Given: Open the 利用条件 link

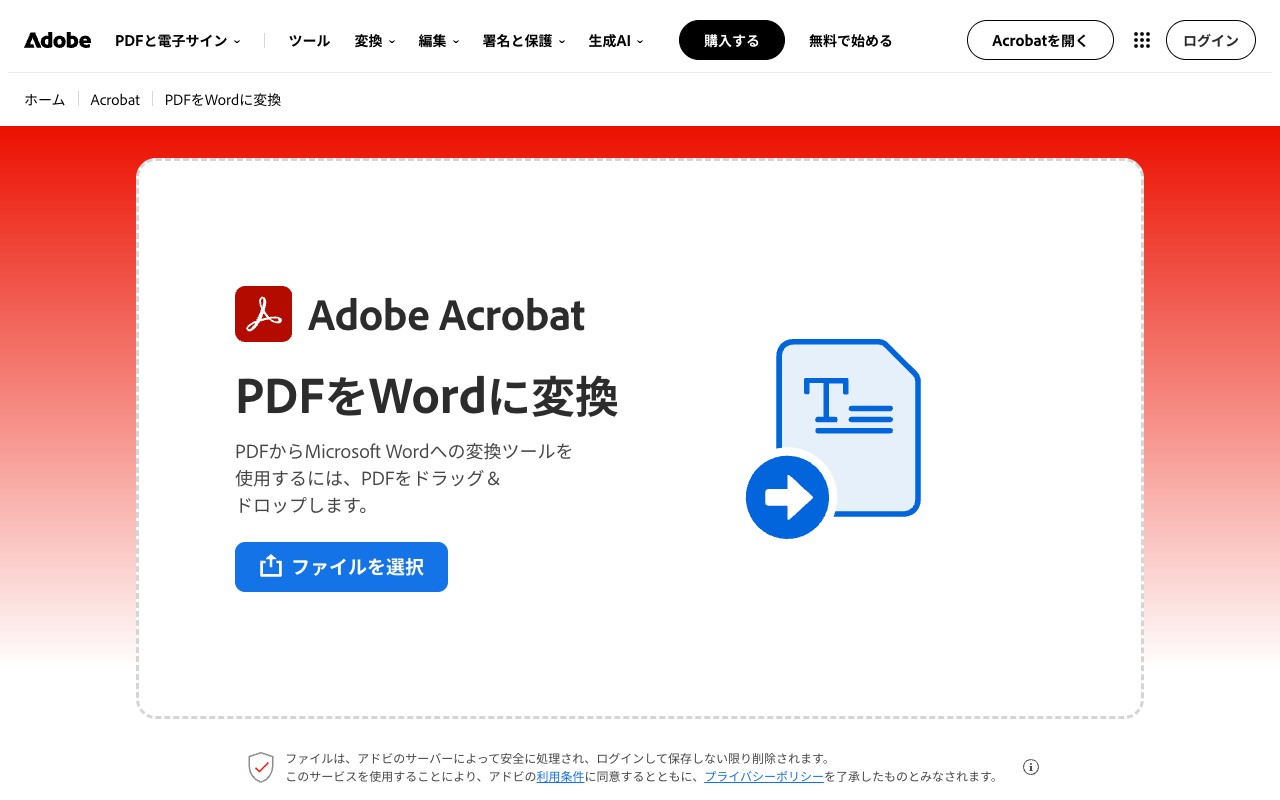Looking at the screenshot, I should coord(561,776).
